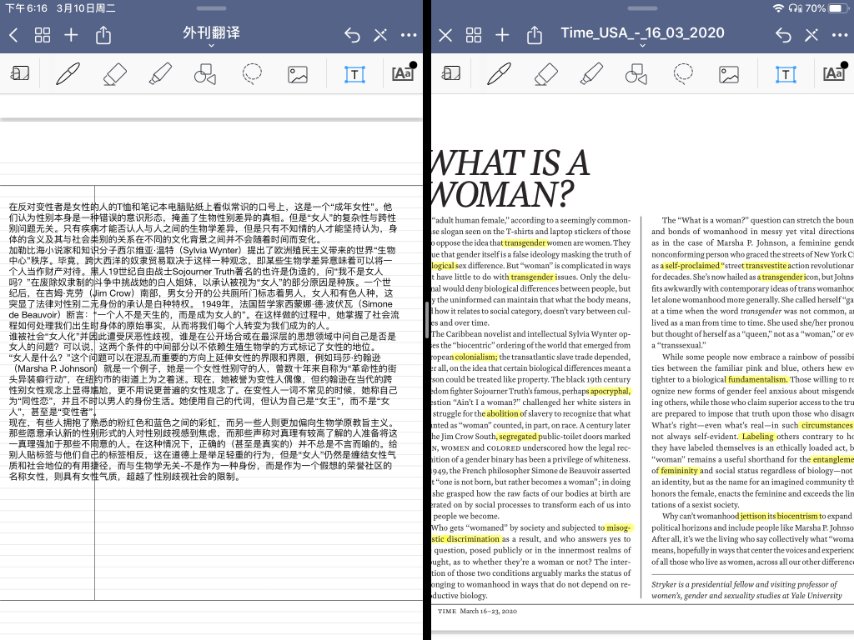Activate the Lasso tool in 外刊翻译 notebook
Screen dimensions: 854x640
[253, 74]
